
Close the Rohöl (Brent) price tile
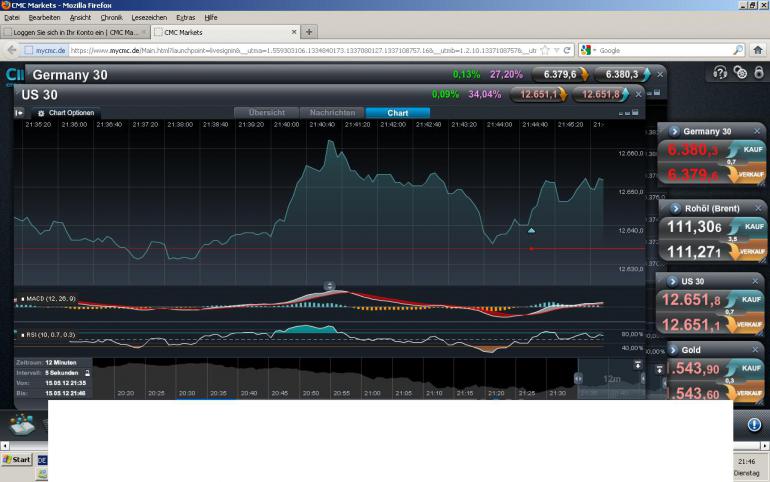(x=758, y=209)
